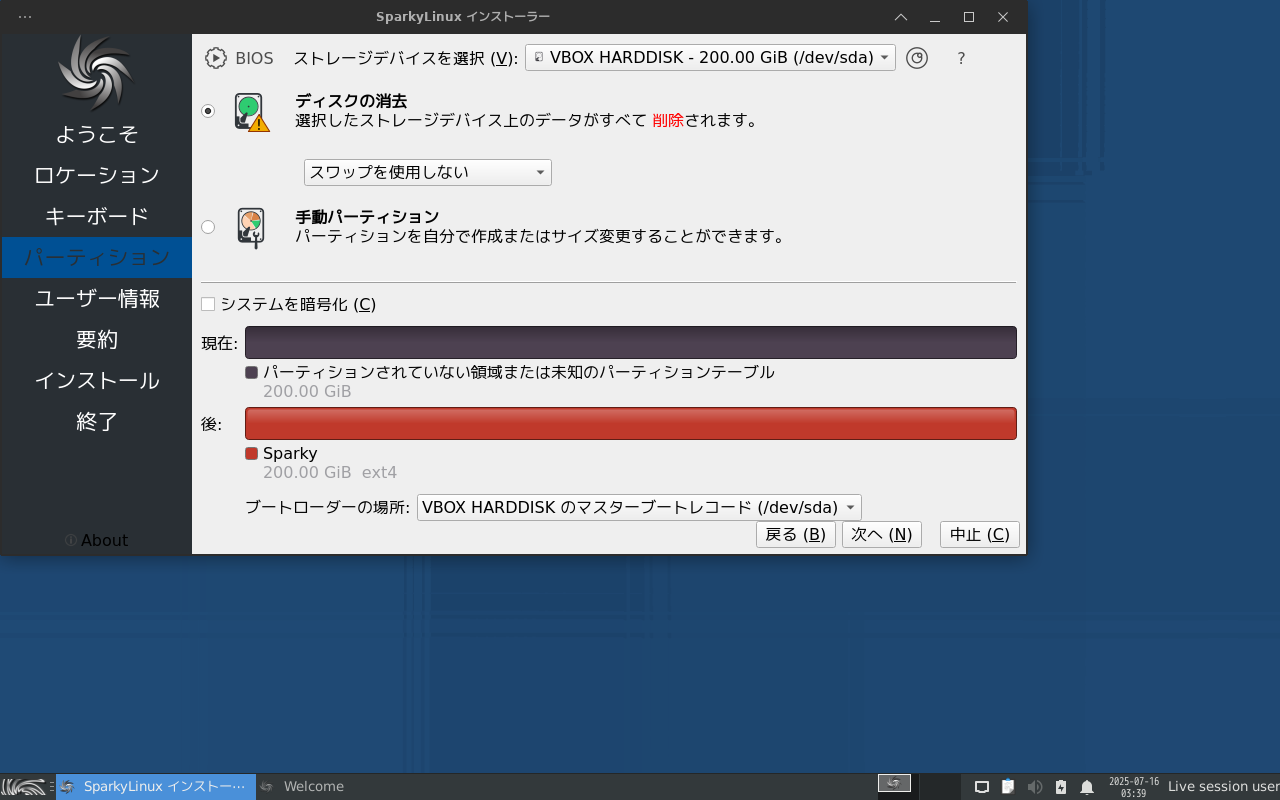Open the swap option dropdown
Screen dimensions: 1280x800
pyautogui.click(x=428, y=172)
